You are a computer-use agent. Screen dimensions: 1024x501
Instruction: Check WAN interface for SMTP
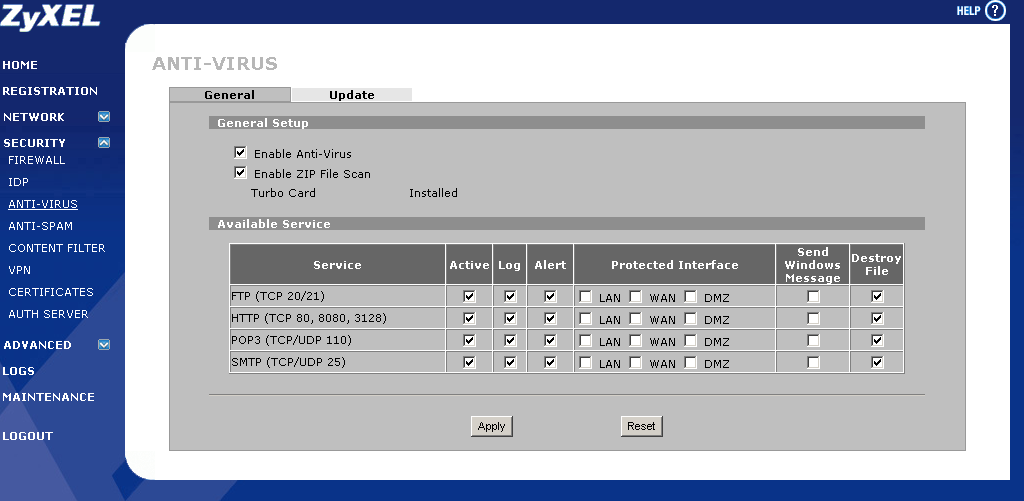tap(635, 362)
